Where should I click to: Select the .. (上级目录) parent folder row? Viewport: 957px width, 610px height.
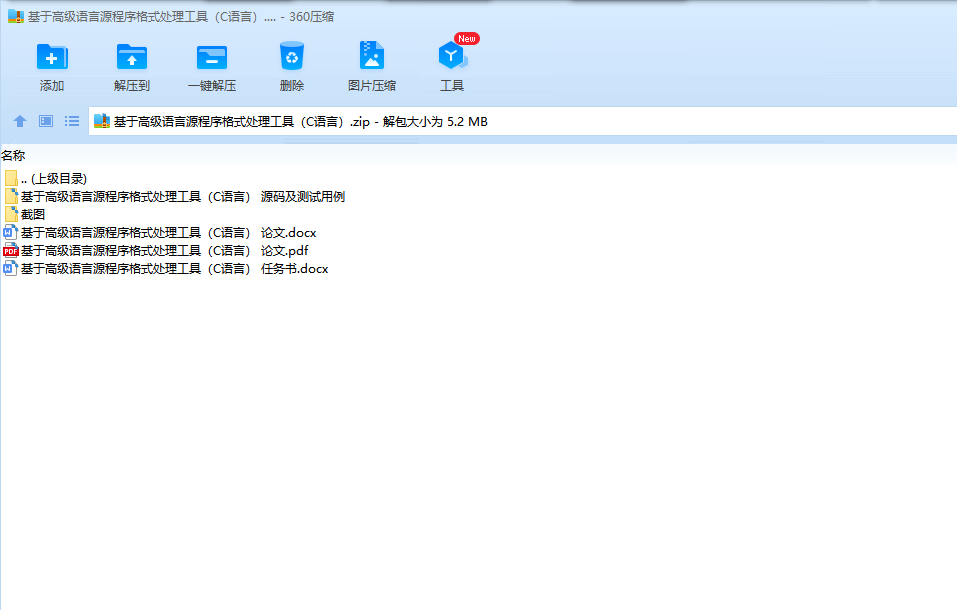pyautogui.click(x=46, y=178)
